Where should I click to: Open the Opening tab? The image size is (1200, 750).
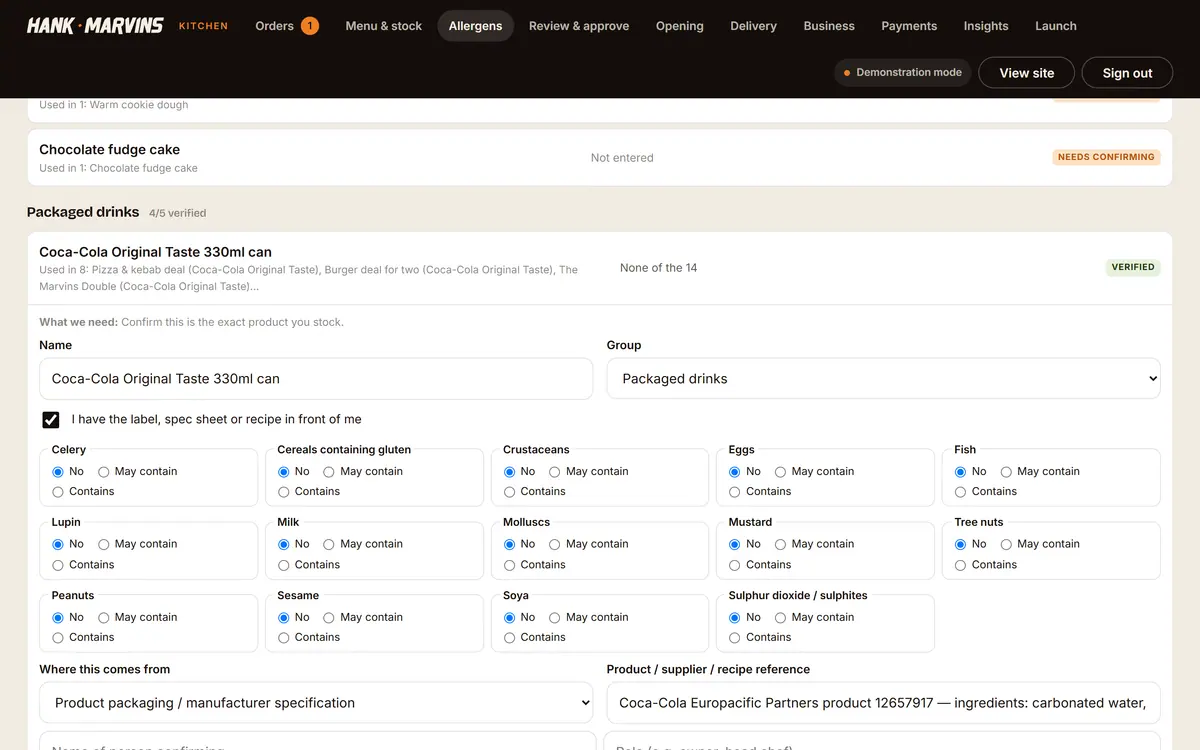click(x=680, y=26)
